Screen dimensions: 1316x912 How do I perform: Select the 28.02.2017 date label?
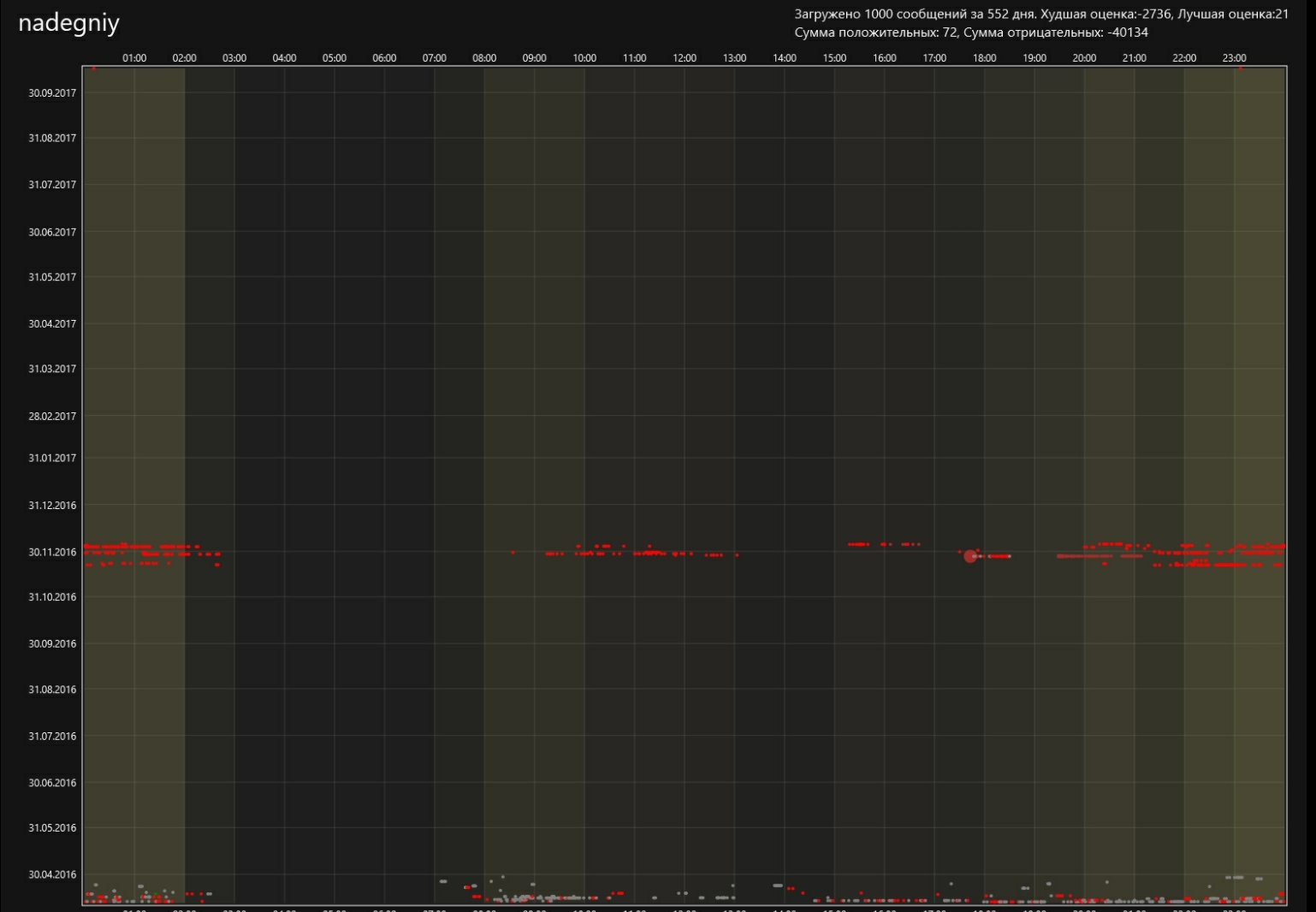[52, 417]
